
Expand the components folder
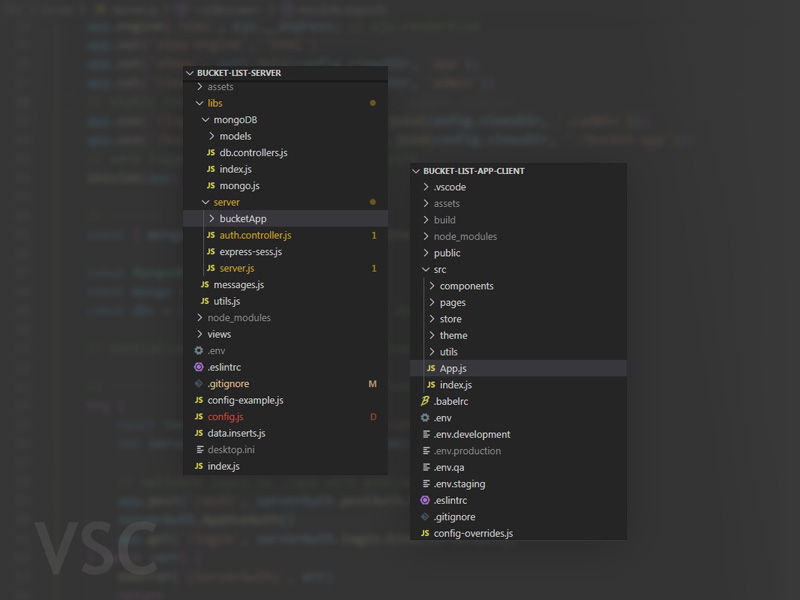tap(431, 286)
